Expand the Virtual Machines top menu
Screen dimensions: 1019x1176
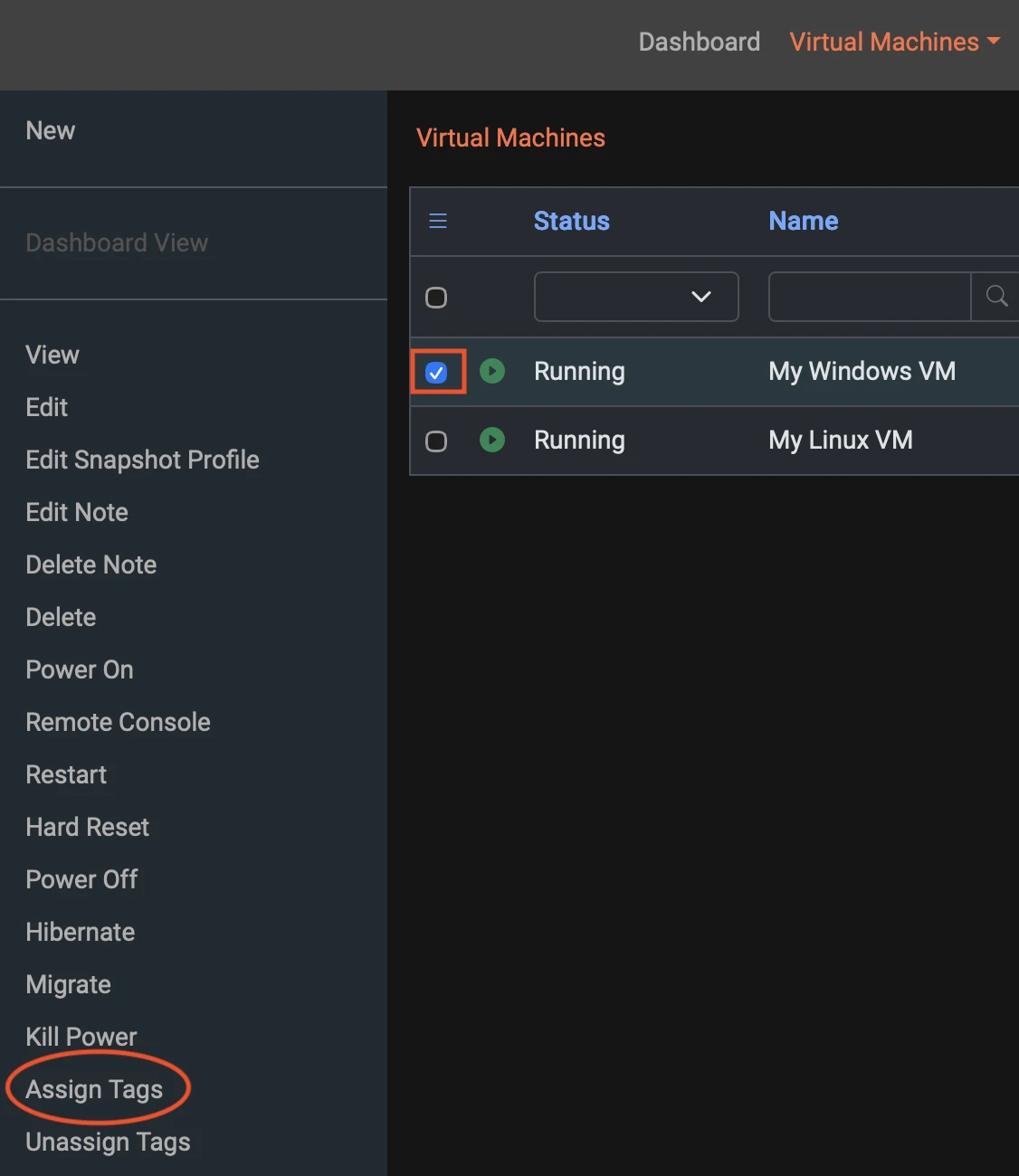pos(894,42)
